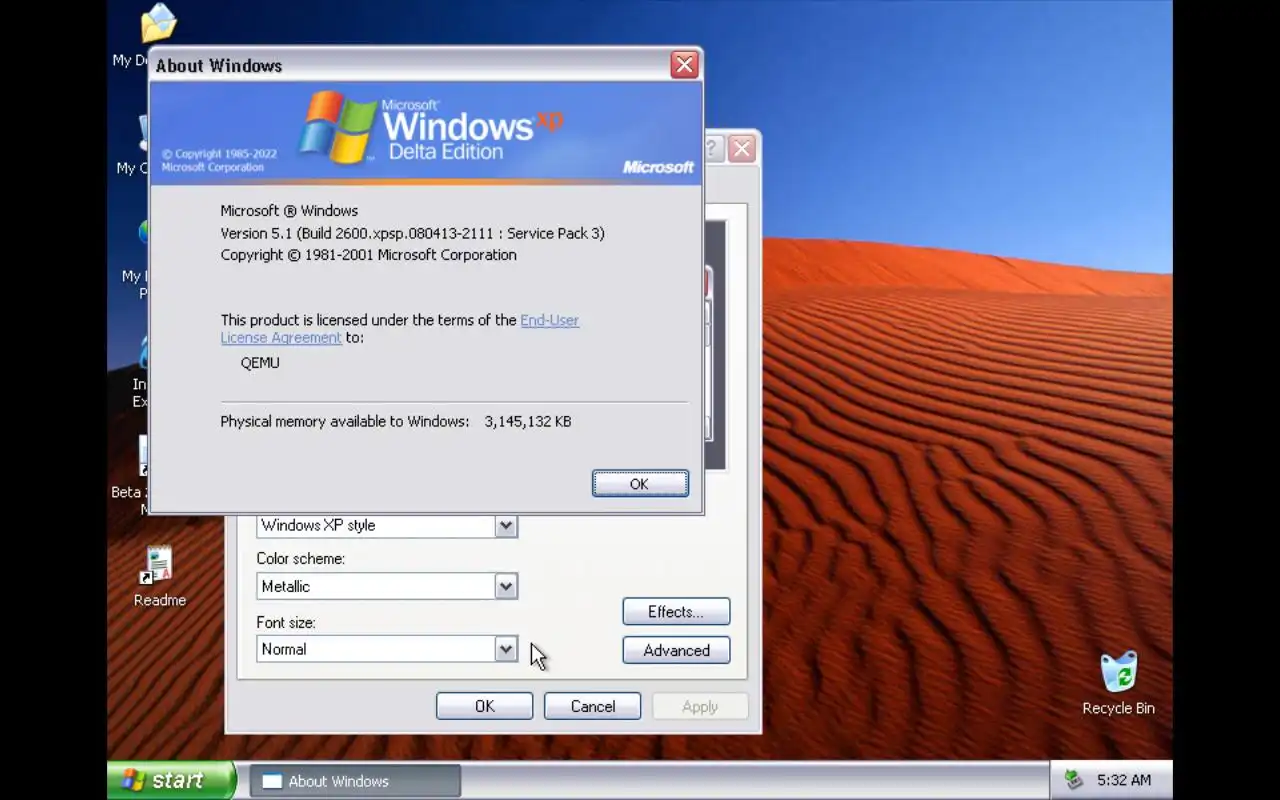Click the system tray hardware icon beside the clock
Viewport: 1280px width, 800px height.
(1074, 779)
